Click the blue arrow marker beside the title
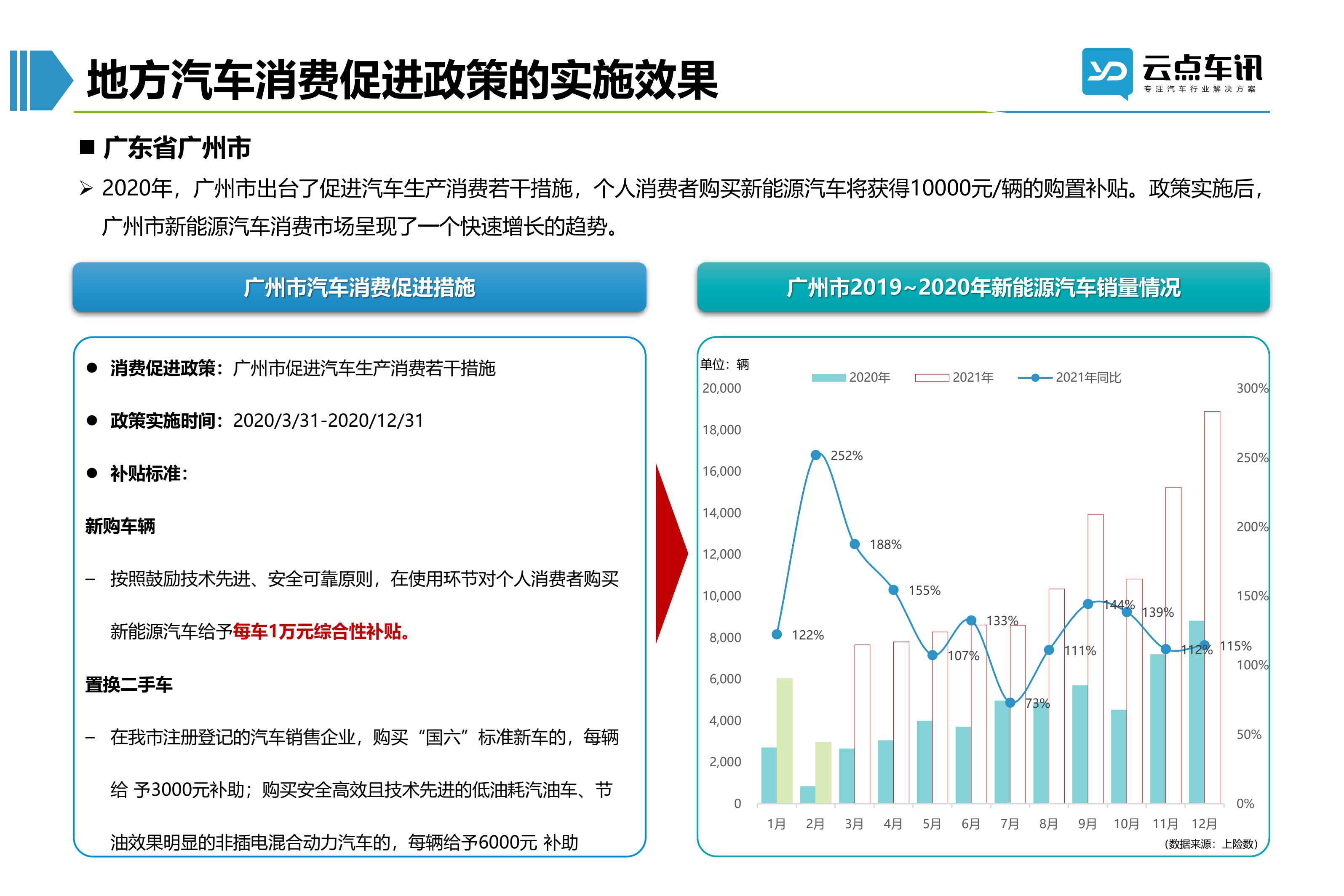The width and height of the screenshot is (1344, 896). [42, 80]
